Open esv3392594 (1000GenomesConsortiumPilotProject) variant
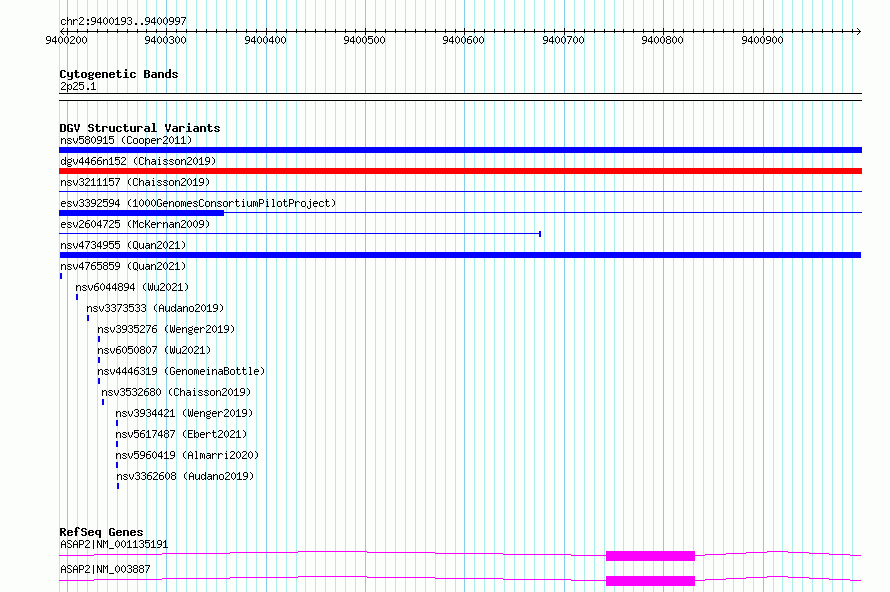 pos(198,203)
